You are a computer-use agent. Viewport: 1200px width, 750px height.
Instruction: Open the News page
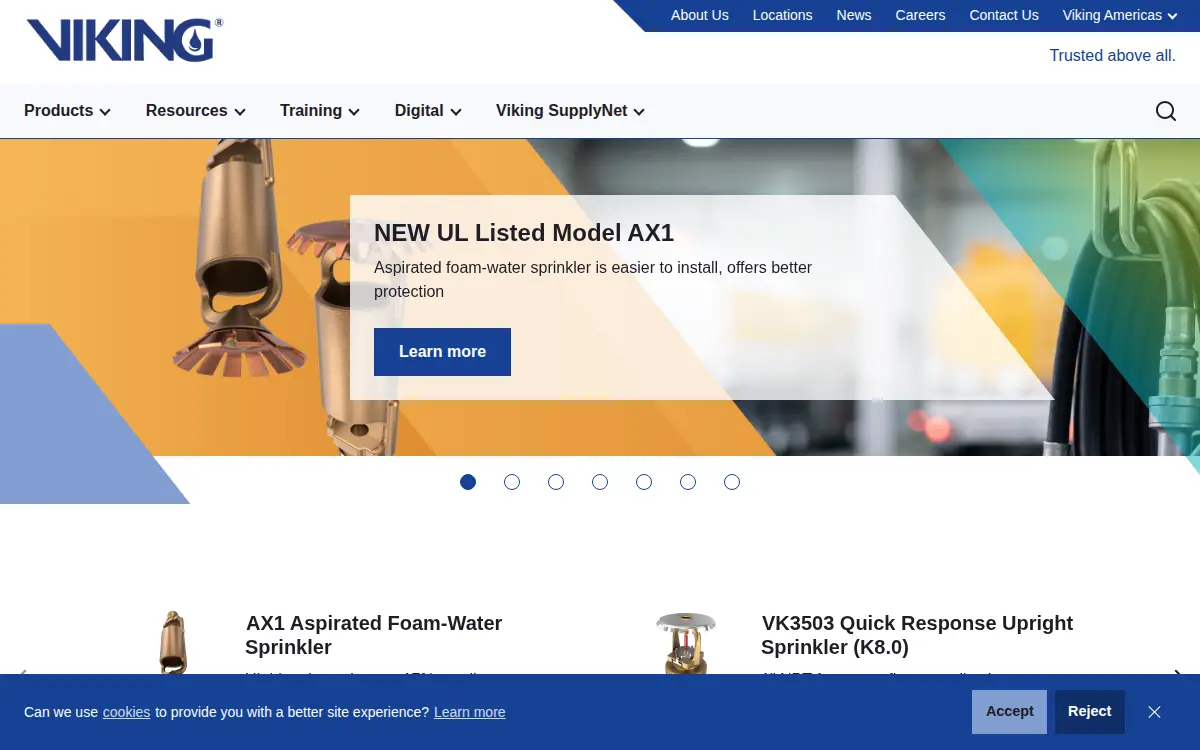[x=854, y=15]
